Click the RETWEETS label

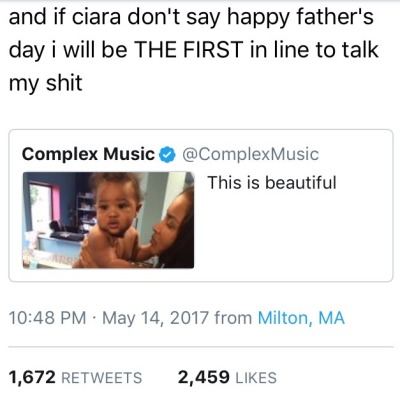point(102,378)
